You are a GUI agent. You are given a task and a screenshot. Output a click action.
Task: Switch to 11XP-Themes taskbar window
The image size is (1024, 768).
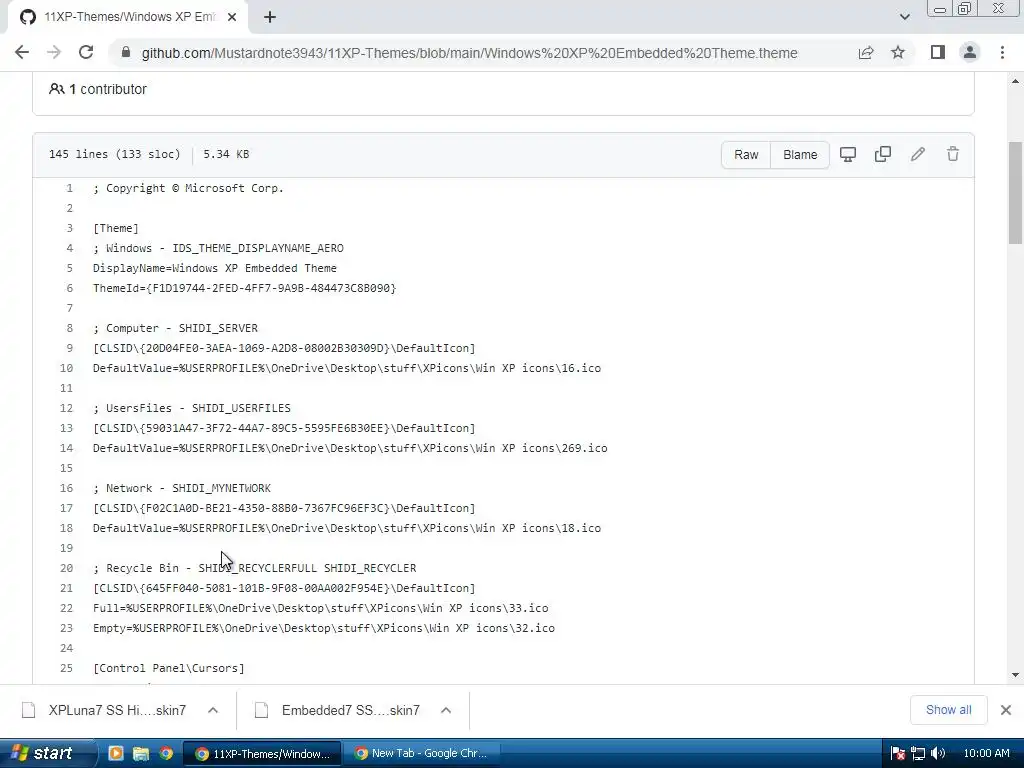[x=262, y=754]
